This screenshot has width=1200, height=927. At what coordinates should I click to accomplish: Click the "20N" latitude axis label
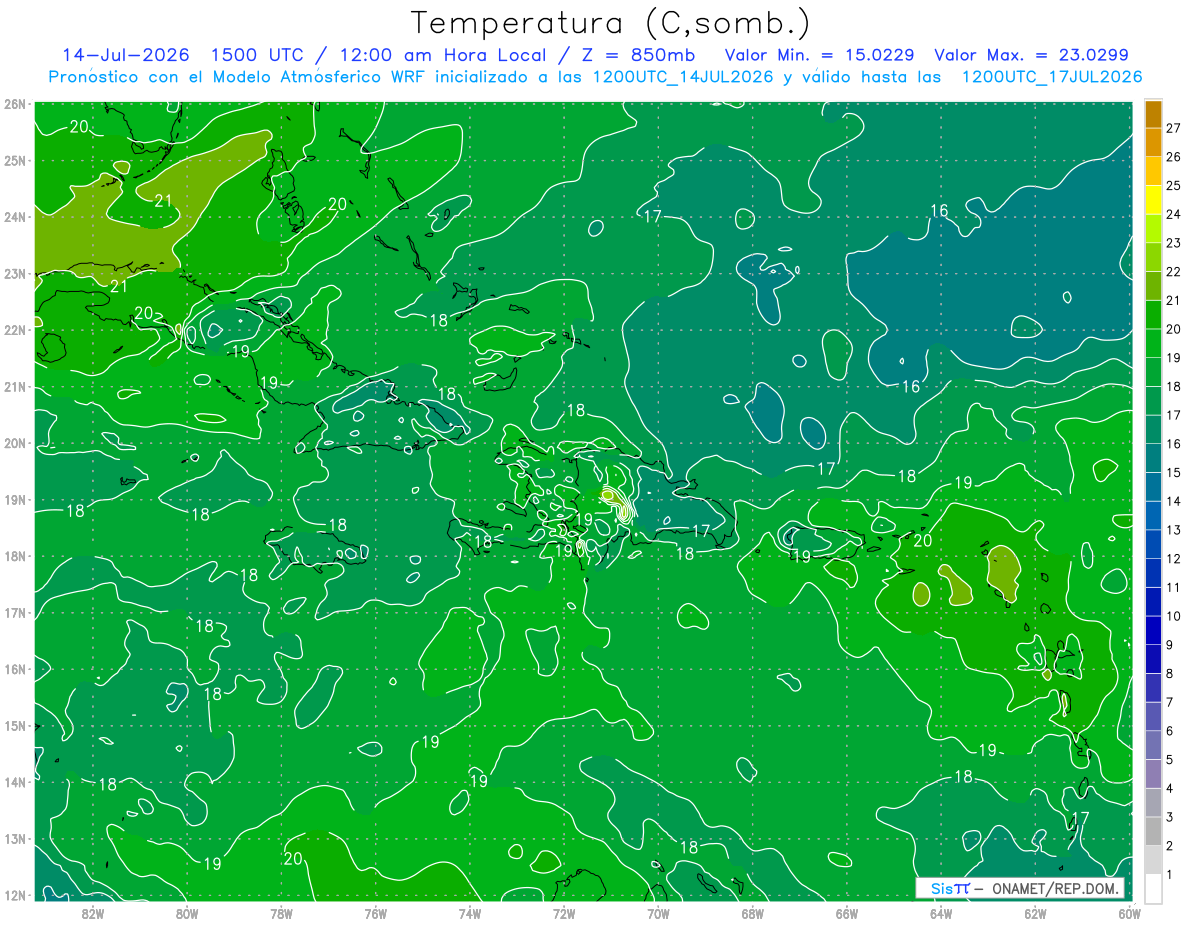click(14, 443)
